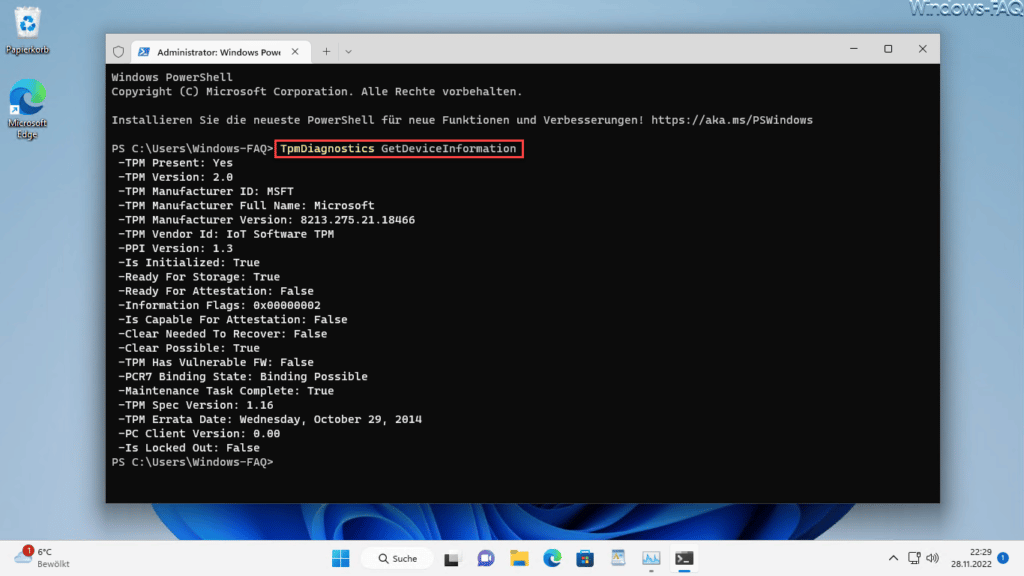This screenshot has width=1024, height=576.
Task: Click the '-Ready For Storage: True' line
Action: click(x=199, y=277)
